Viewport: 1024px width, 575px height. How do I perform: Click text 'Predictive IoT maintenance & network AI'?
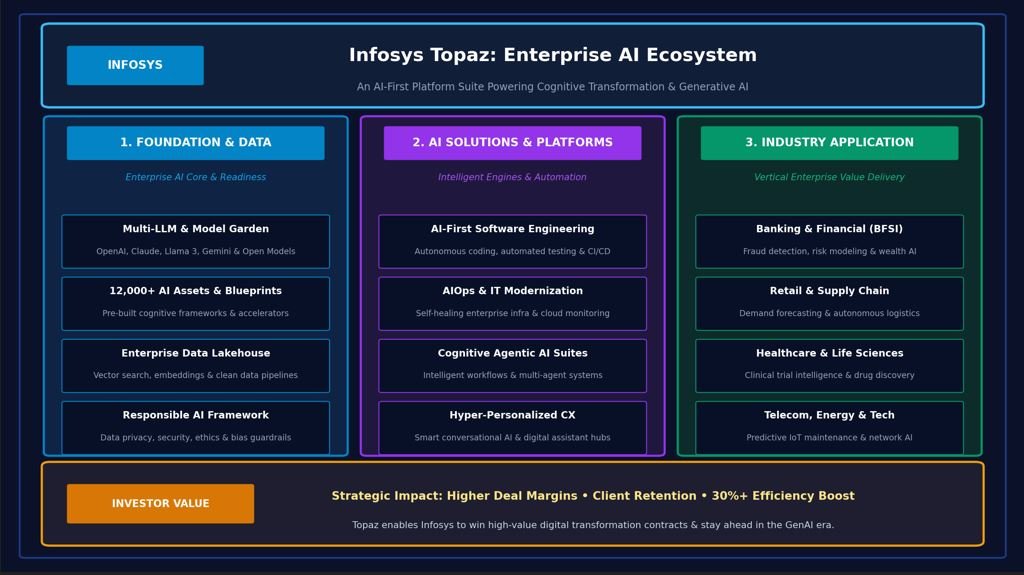click(829, 438)
